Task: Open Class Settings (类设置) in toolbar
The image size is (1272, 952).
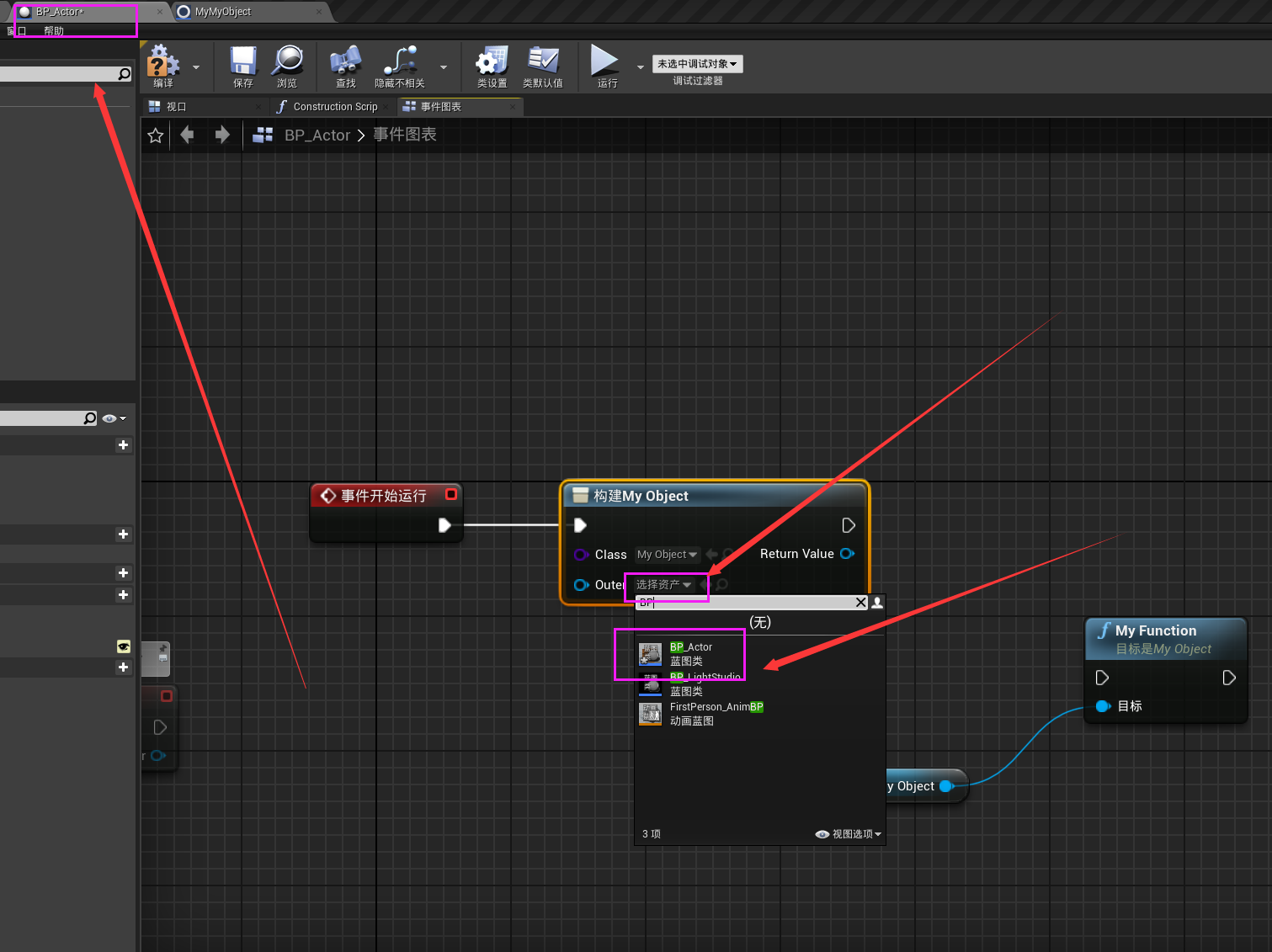Action: 492,66
